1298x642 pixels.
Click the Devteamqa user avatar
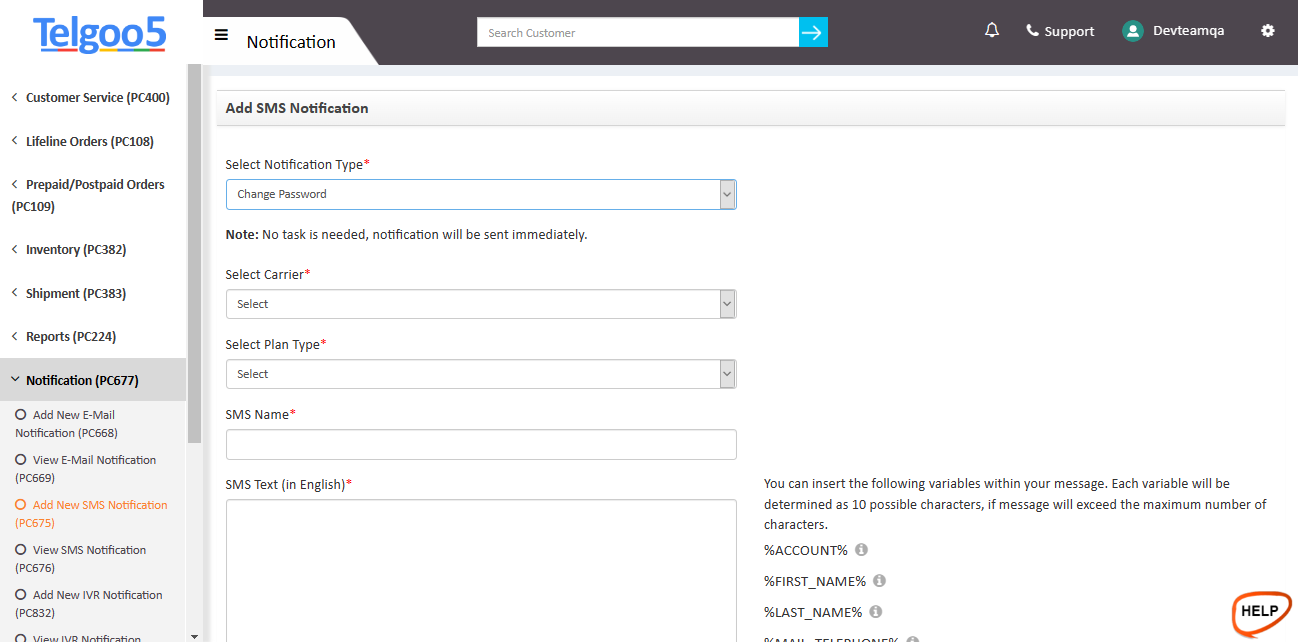(x=1132, y=30)
